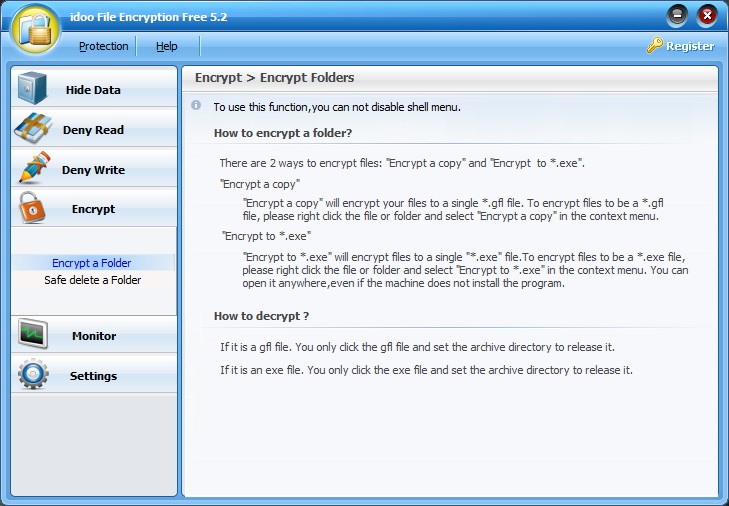Collapse the Encrypt section
729x506 pixels.
[94, 207]
